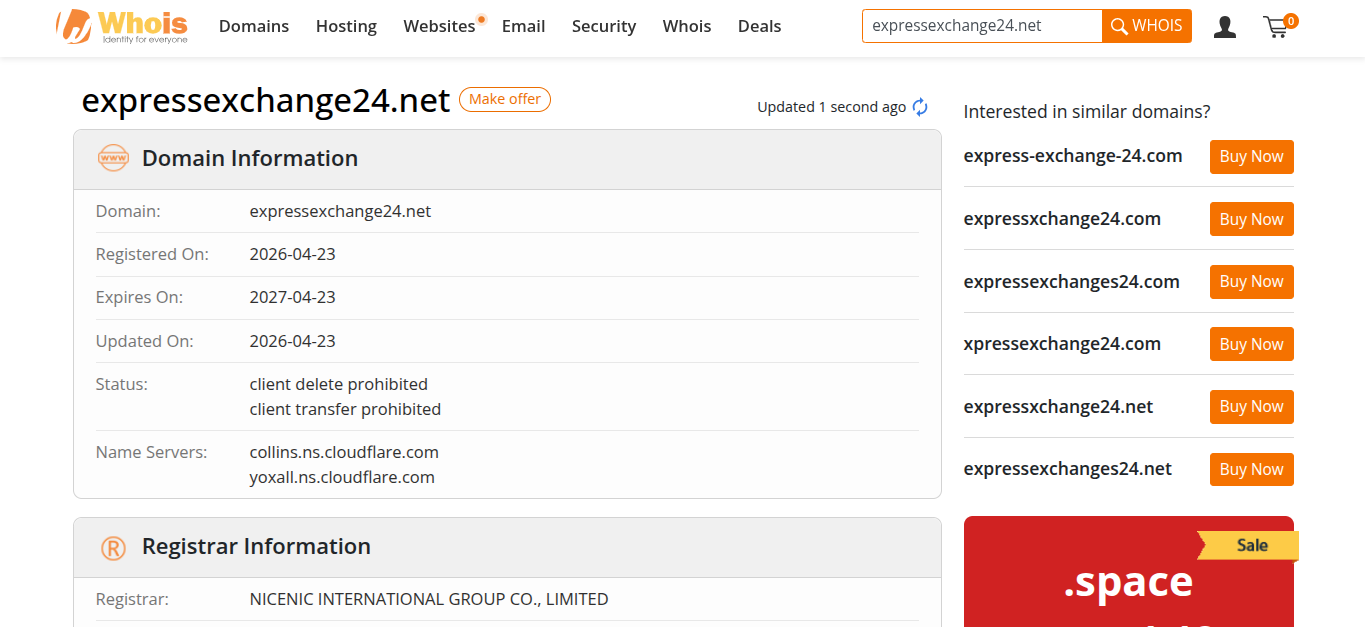1365x627 pixels.
Task: Open the Hosting menu
Action: click(x=346, y=26)
